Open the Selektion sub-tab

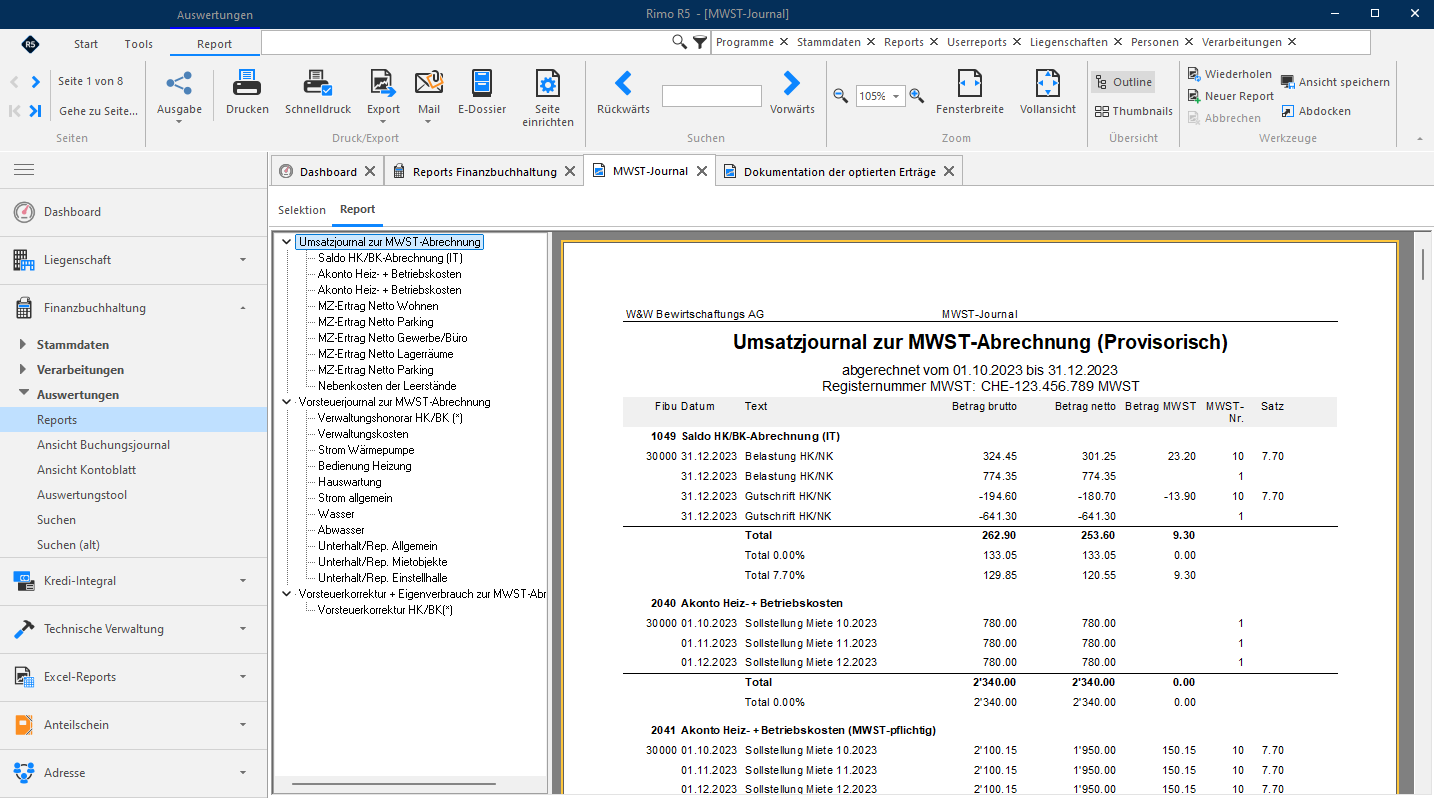click(x=302, y=210)
